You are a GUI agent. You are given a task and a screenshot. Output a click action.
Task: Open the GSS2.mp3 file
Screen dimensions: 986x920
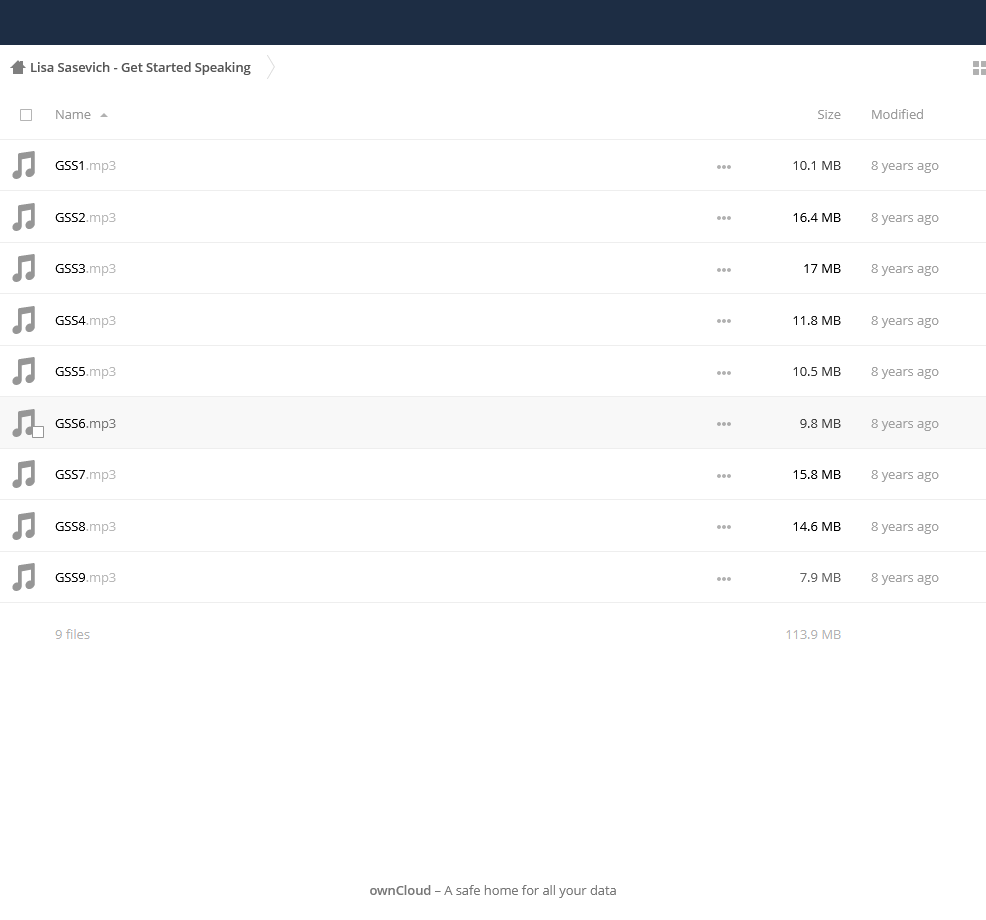86,217
